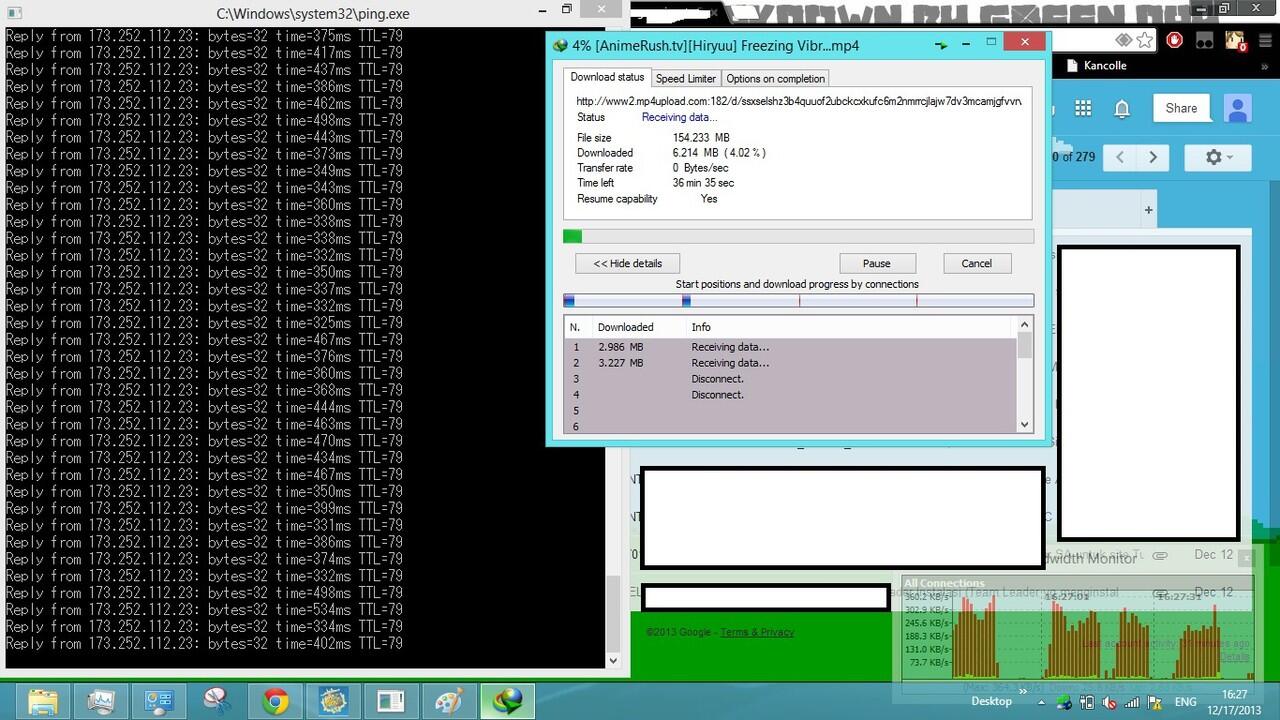Click the '0 of 279' message count
This screenshot has height=720, width=1280.
tap(1074, 157)
